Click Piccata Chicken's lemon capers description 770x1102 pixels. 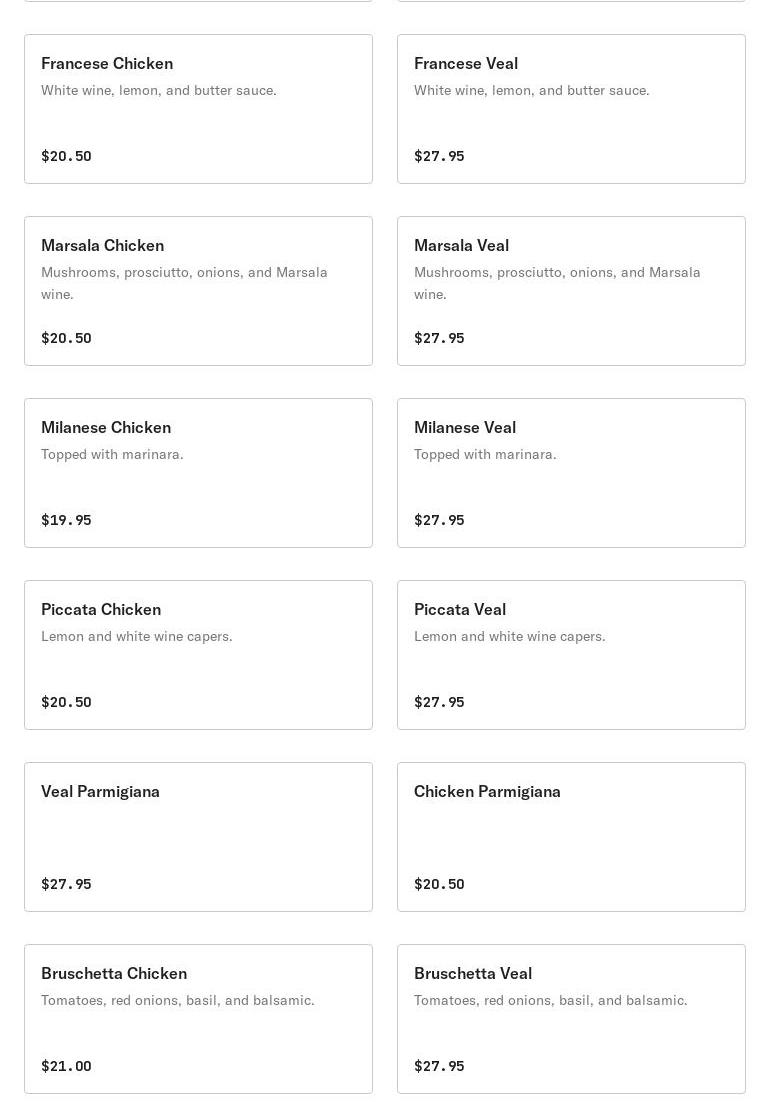[136, 637]
